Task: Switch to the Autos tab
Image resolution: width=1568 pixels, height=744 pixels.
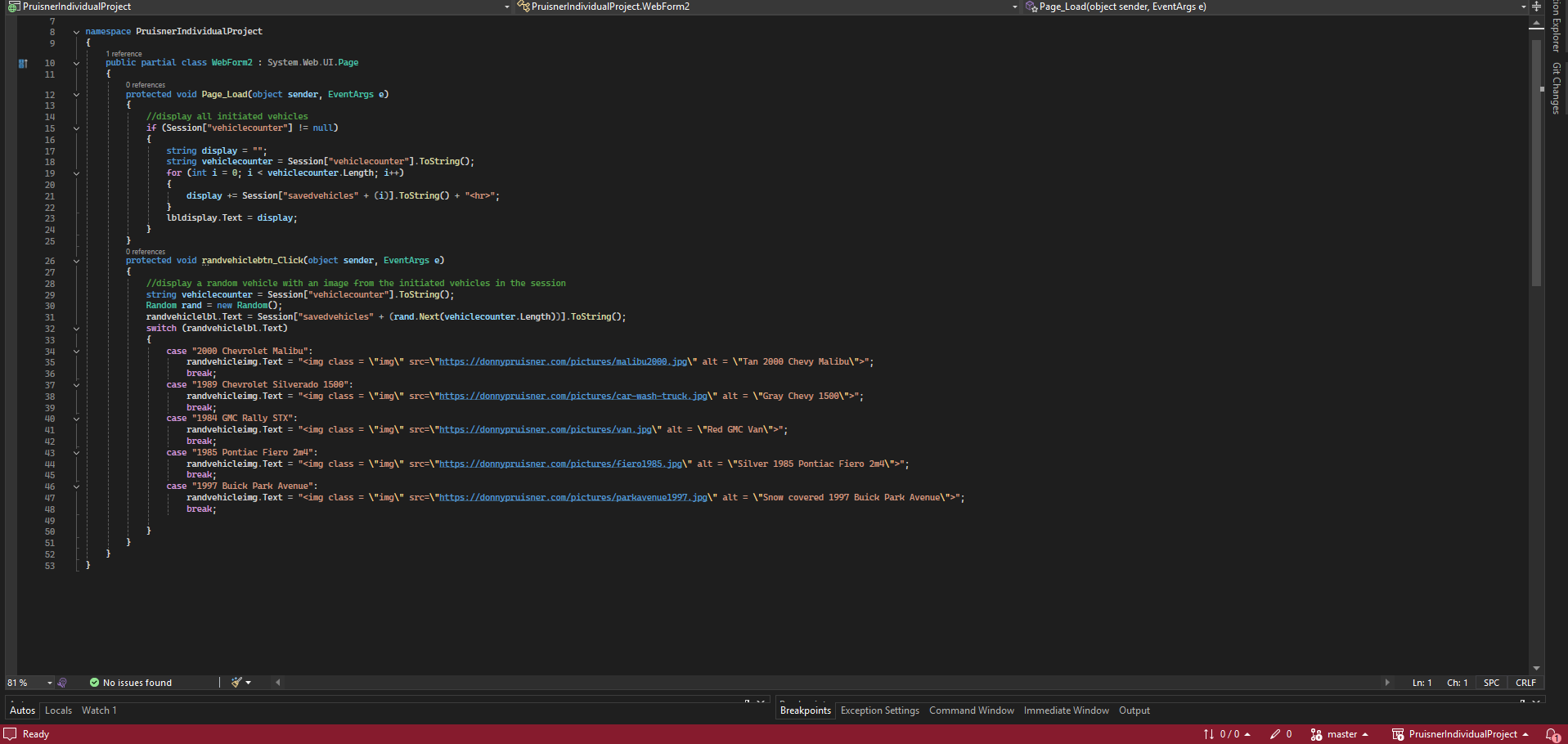Action: pyautogui.click(x=23, y=710)
